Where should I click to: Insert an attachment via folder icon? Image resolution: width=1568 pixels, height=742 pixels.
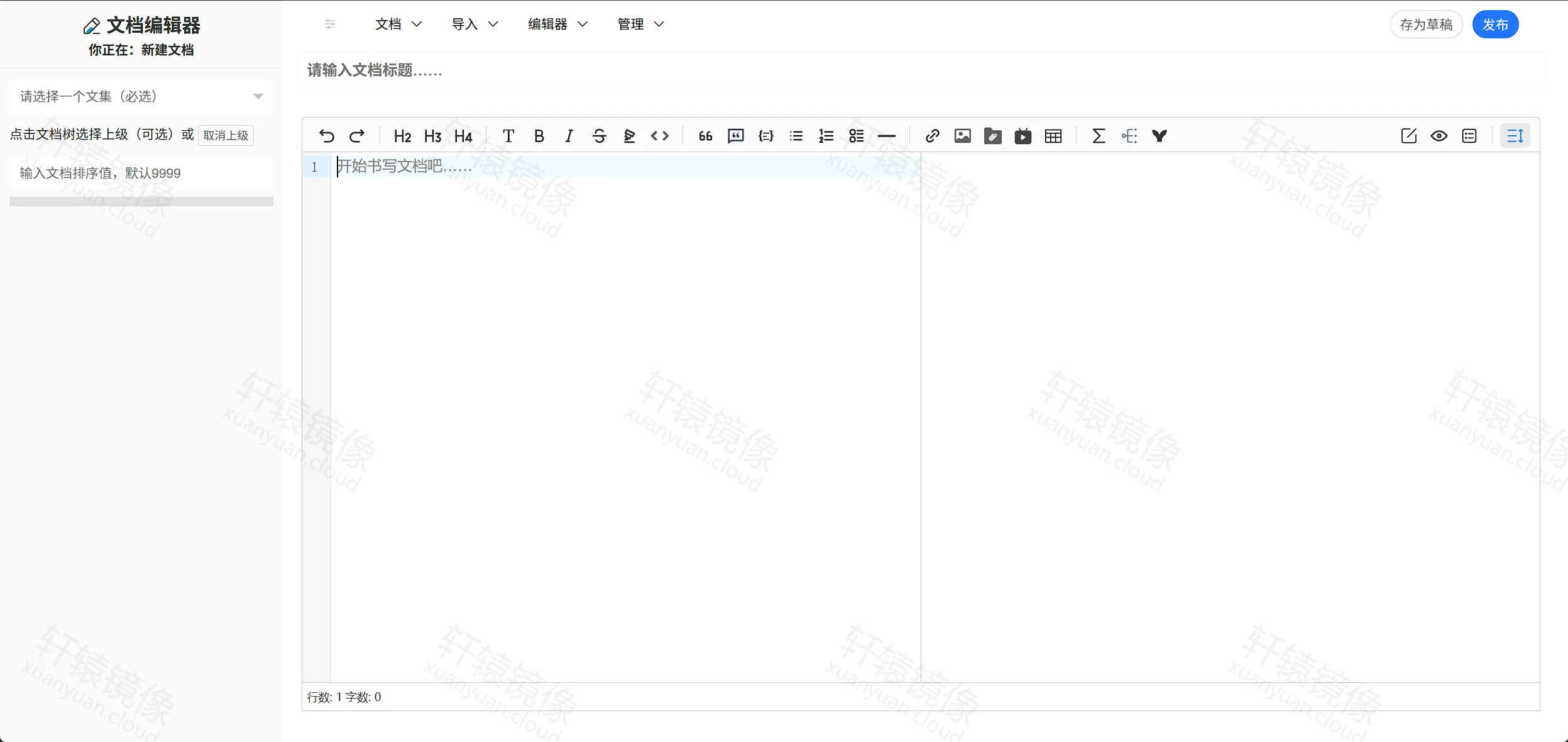(992, 136)
